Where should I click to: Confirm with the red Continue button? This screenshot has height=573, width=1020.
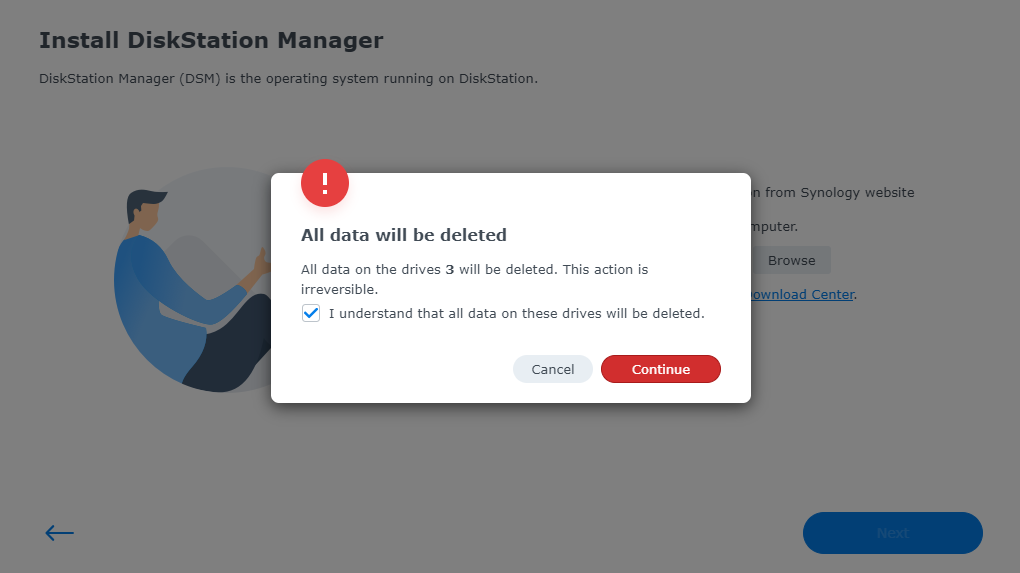[x=660, y=369]
